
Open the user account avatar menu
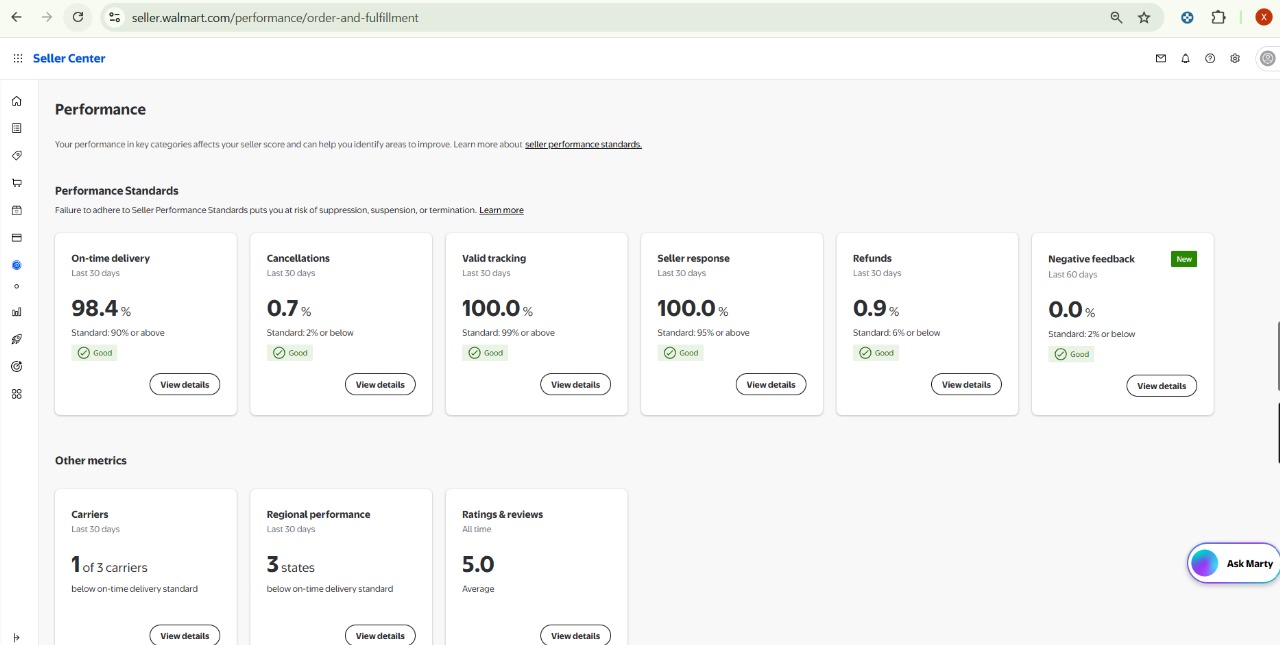pyautogui.click(x=1267, y=59)
